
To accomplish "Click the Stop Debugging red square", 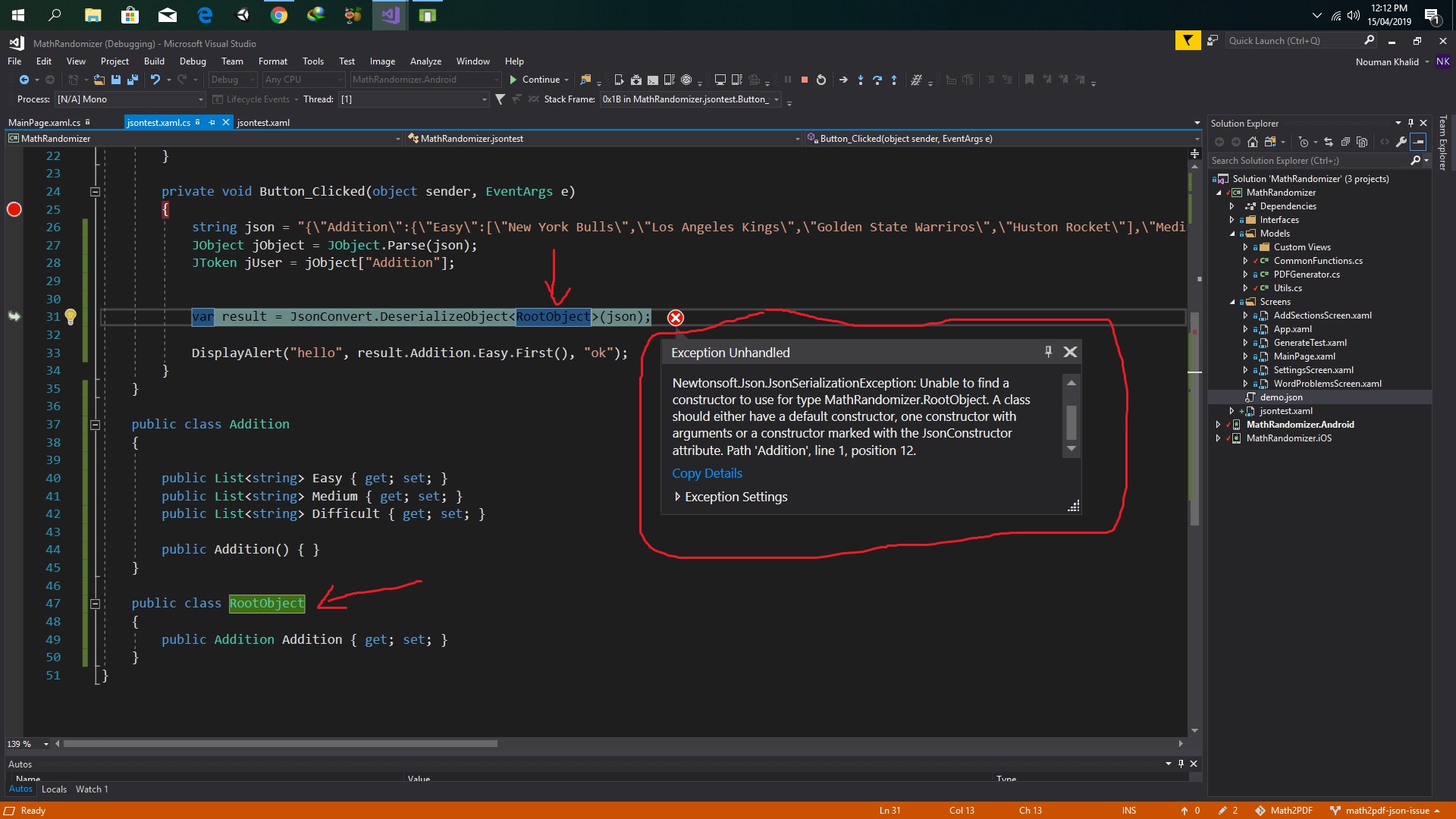I will point(805,80).
